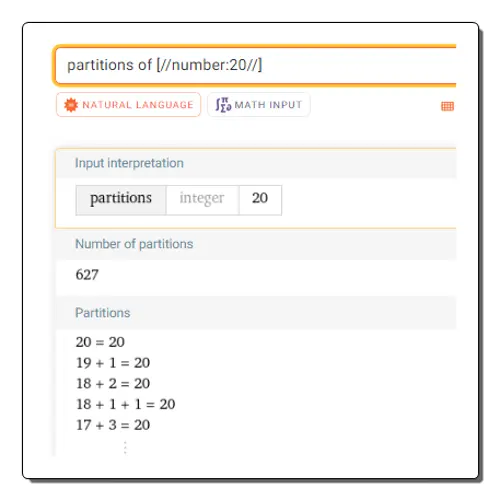Expand the vertical ellipsis for more partitions
This screenshot has width=500, height=500.
[125, 448]
